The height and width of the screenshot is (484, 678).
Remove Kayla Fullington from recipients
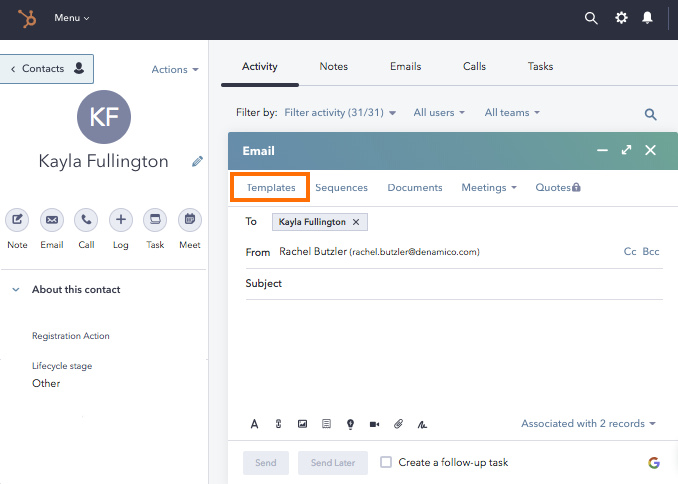pos(356,222)
